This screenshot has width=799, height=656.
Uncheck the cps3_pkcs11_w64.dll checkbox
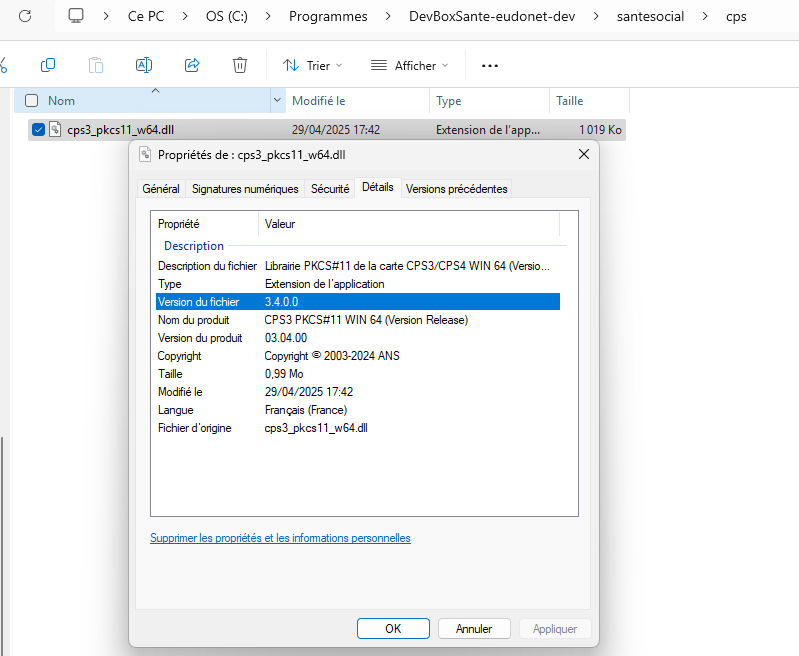click(38, 129)
